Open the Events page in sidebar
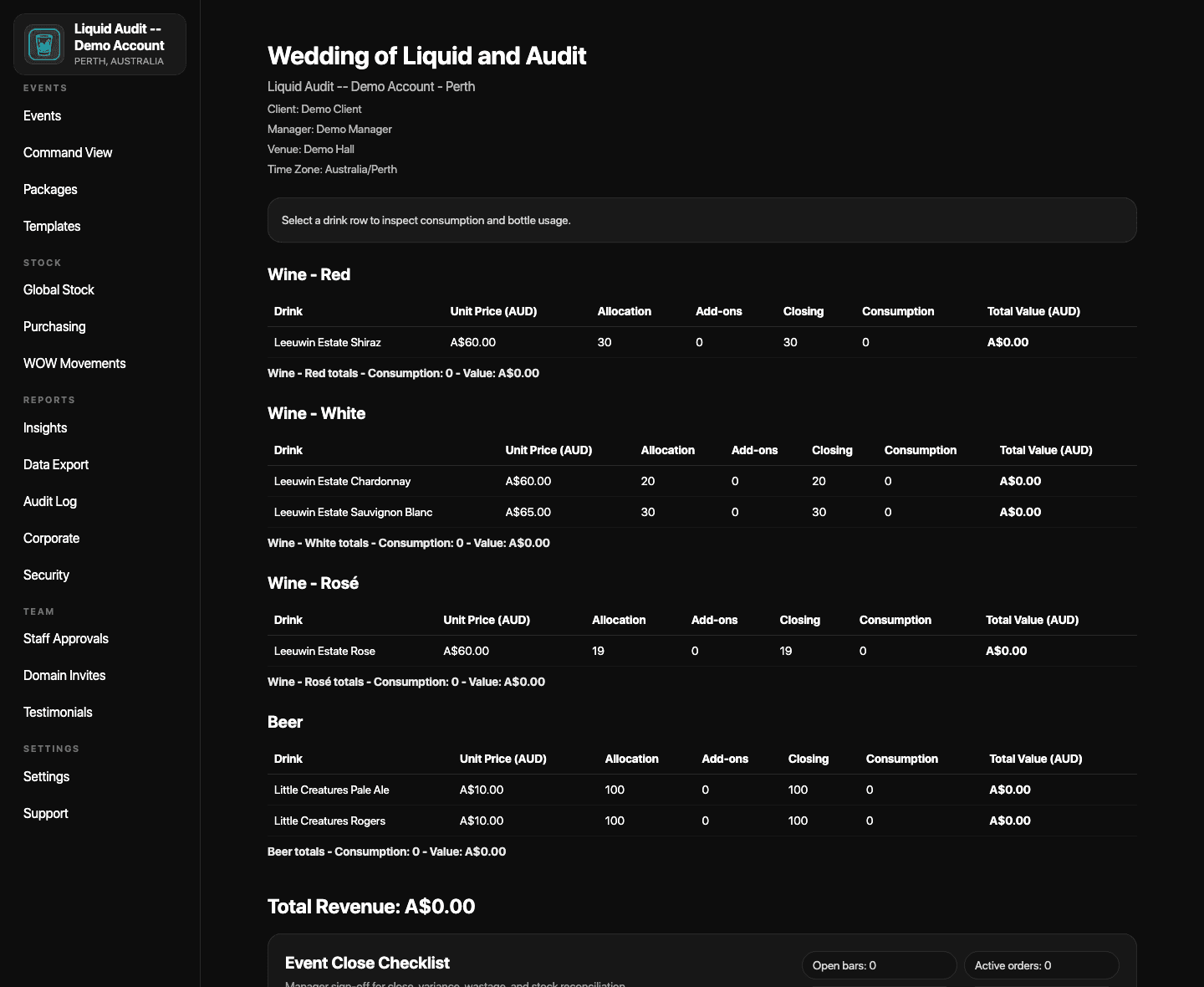 [x=42, y=115]
